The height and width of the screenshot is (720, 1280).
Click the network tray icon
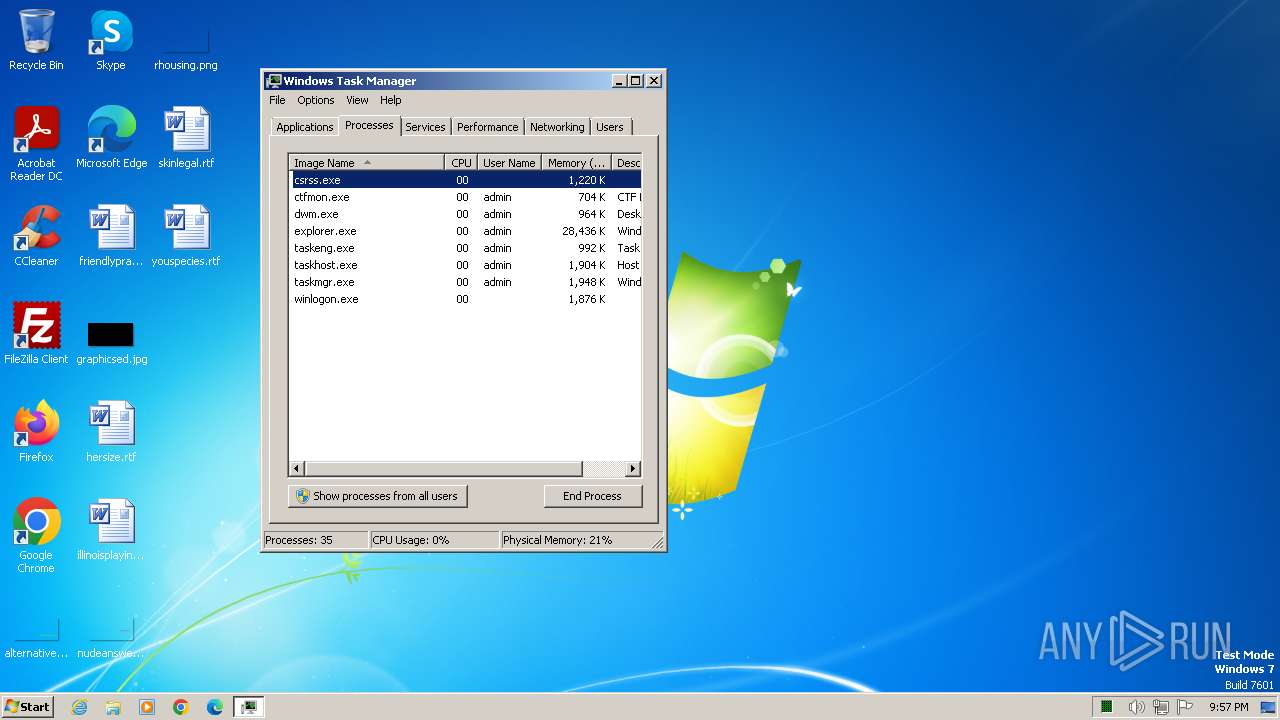pyautogui.click(x=1161, y=707)
